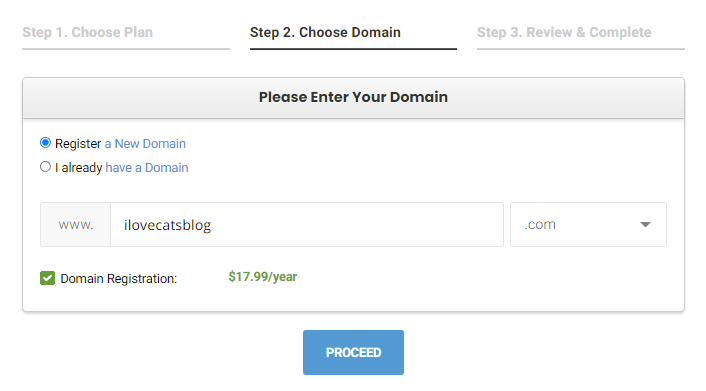Click the ilovecatsblog text in the field
Screen dimensions: 706x391
[167, 225]
